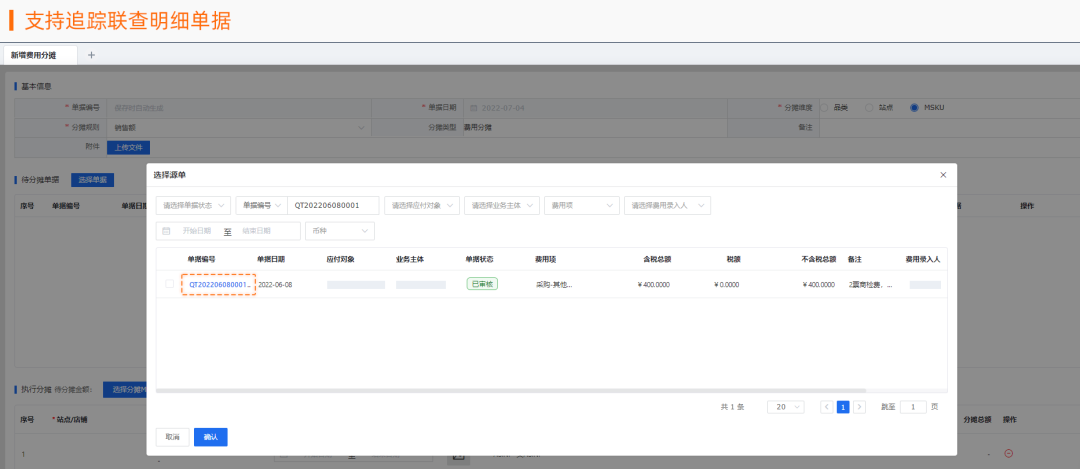Open the 币种 currency dropdown

339,231
